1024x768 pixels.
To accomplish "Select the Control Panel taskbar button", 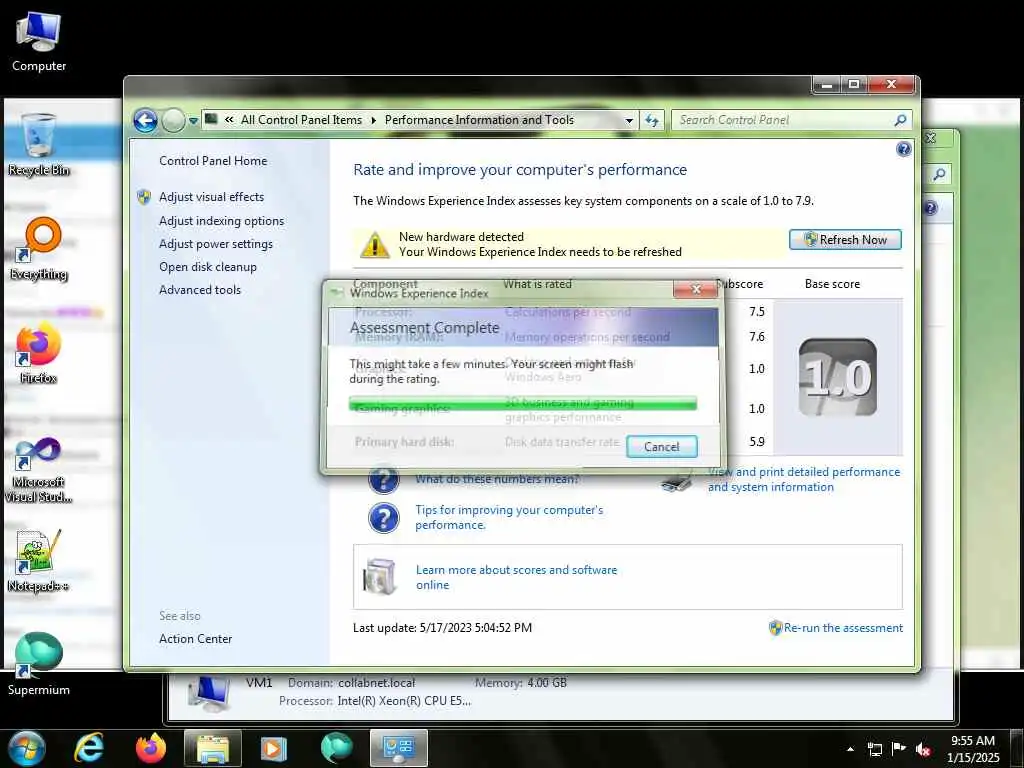I will click(398, 748).
